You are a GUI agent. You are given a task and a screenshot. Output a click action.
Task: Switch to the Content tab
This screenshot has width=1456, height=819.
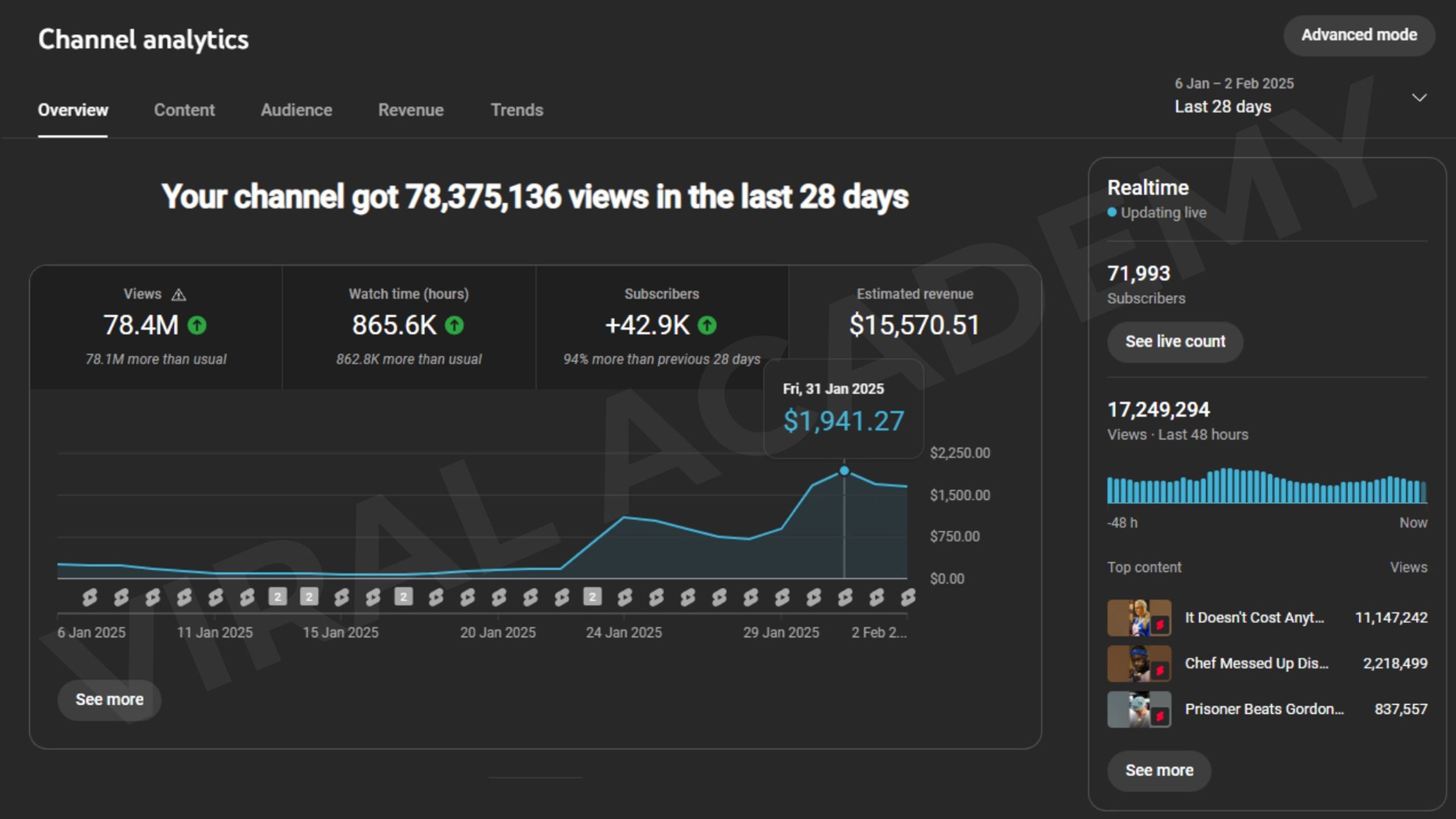coord(184,110)
